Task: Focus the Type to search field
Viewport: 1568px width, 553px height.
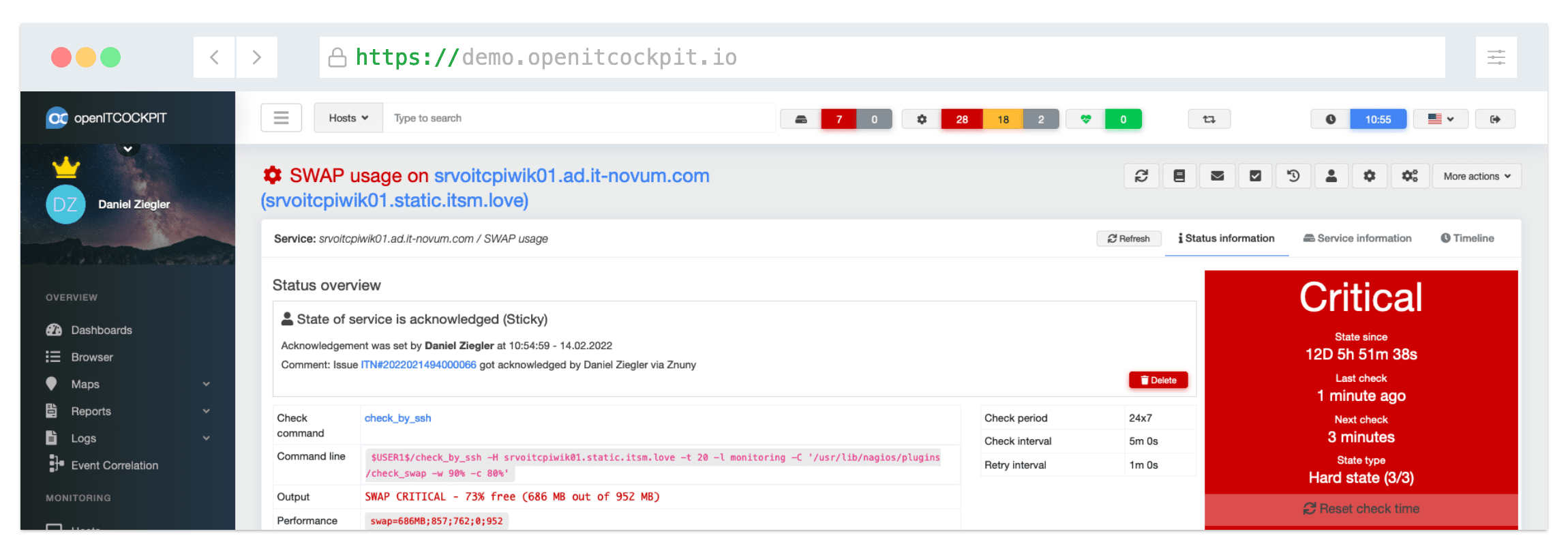Action: click(579, 118)
